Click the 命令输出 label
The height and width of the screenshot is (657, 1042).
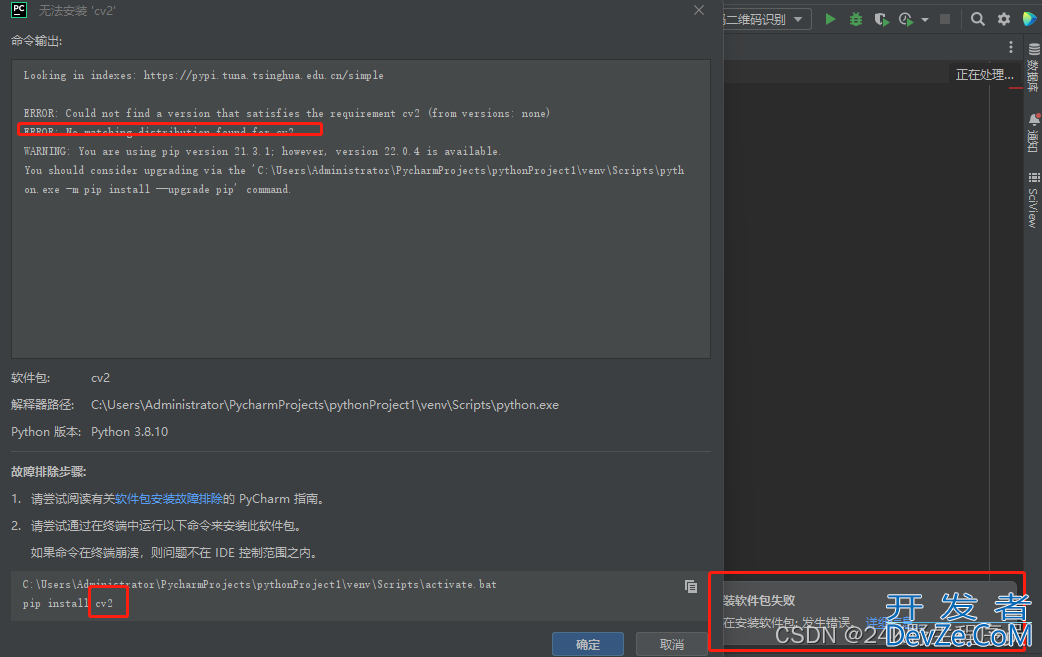tap(37, 41)
